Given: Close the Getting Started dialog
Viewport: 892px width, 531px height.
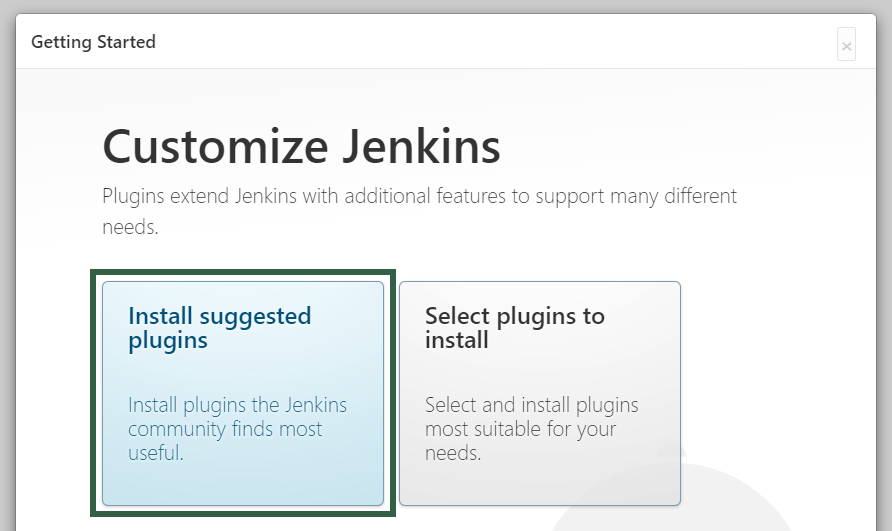Looking at the screenshot, I should pyautogui.click(x=846, y=44).
